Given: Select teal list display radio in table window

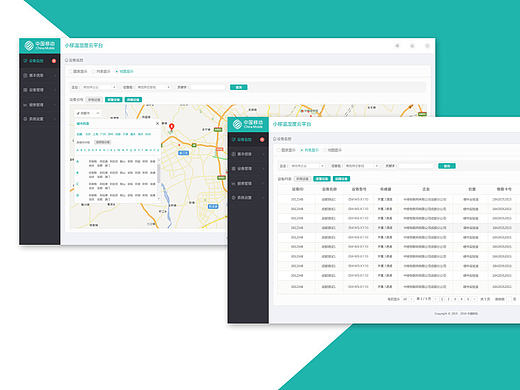Looking at the screenshot, I should (302, 150).
